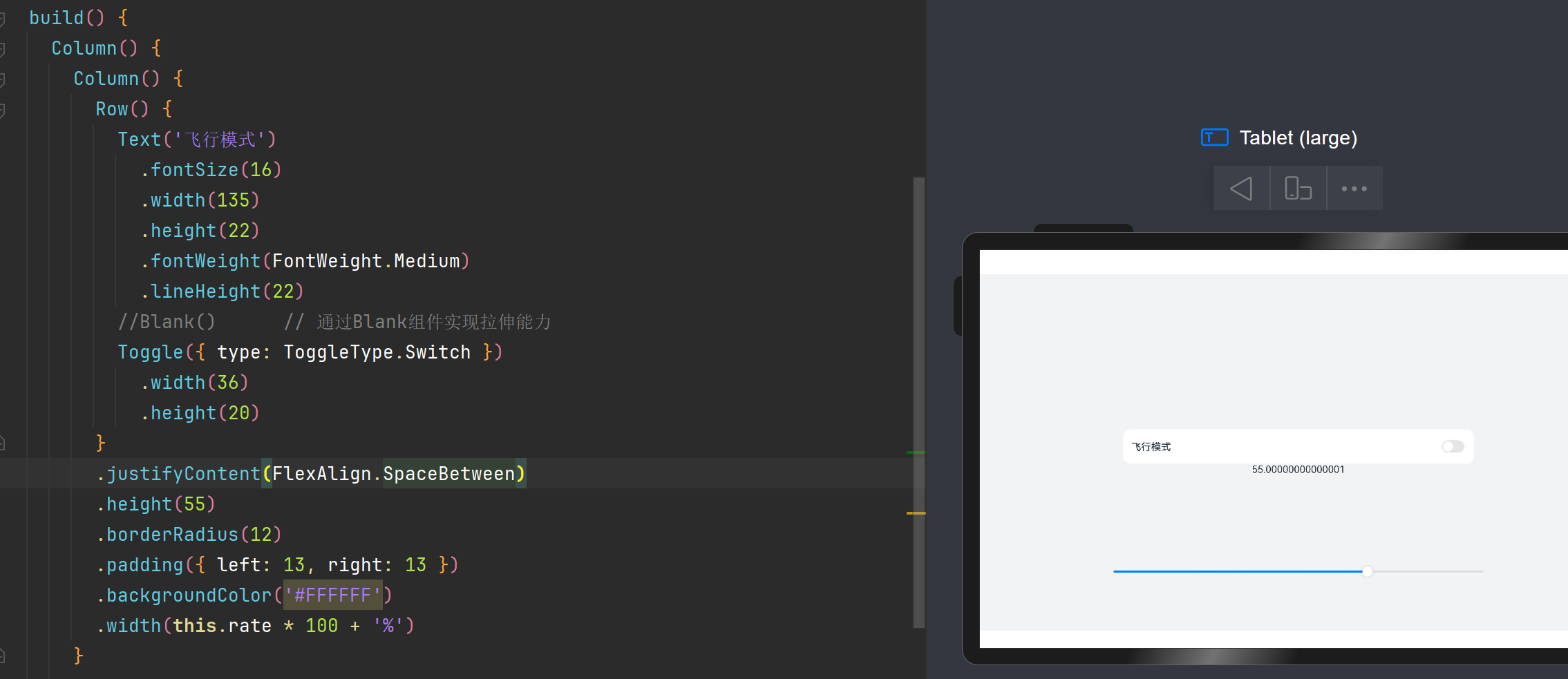Click the justifyContent method in code

[183, 474]
